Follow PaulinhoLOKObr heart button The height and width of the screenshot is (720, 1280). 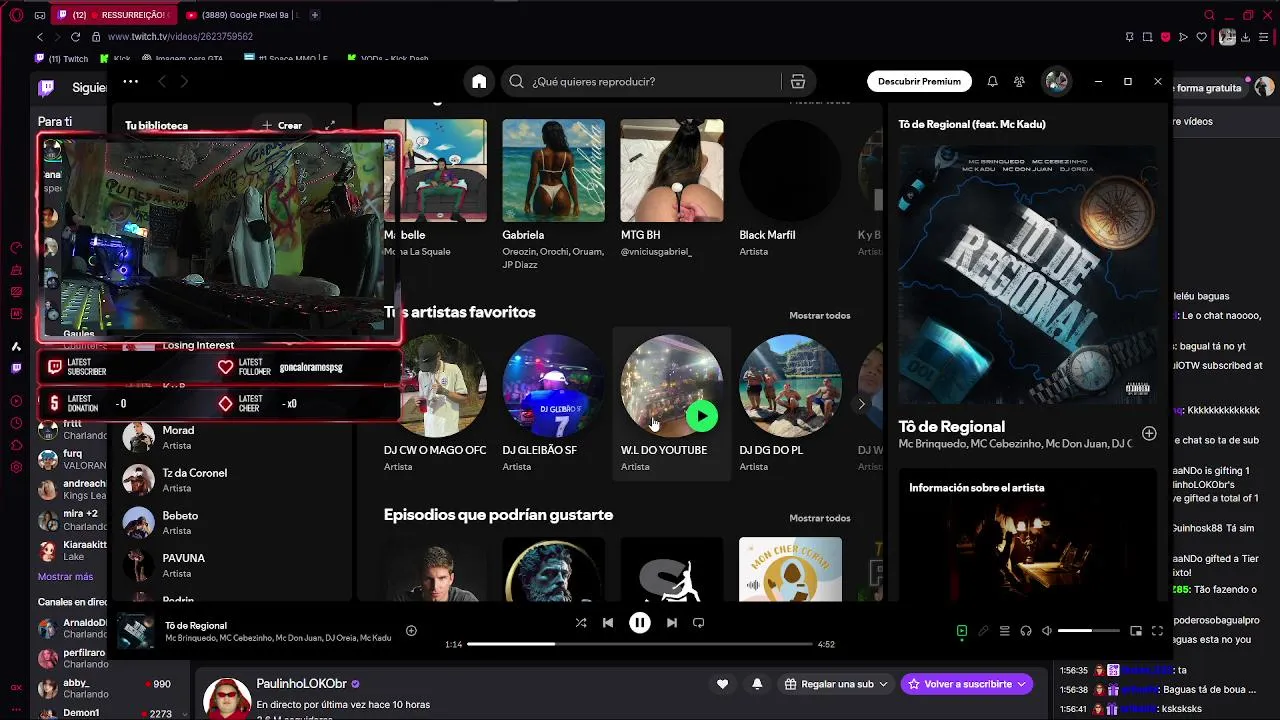722,684
